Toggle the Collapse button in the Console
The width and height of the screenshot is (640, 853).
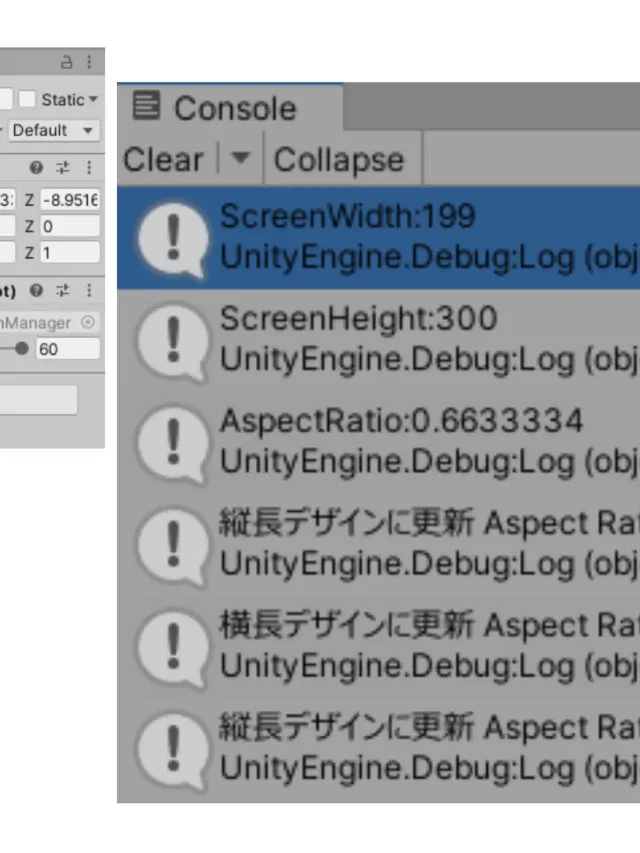click(338, 160)
